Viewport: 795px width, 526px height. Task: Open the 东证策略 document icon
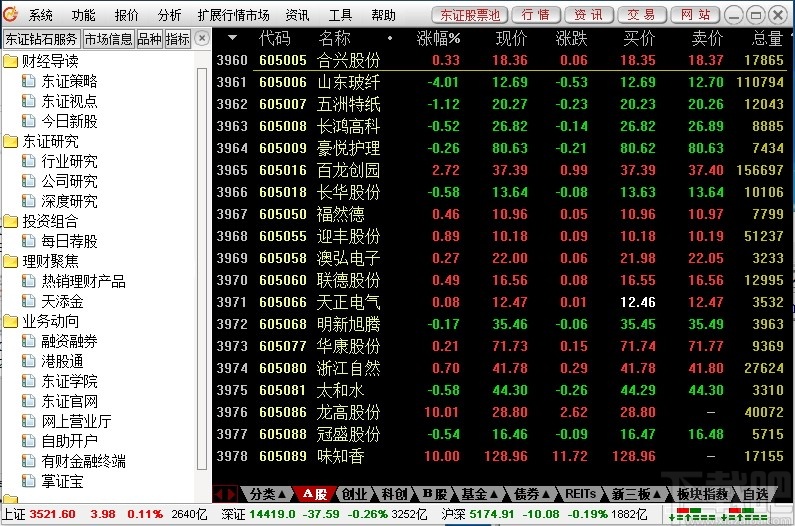point(29,81)
